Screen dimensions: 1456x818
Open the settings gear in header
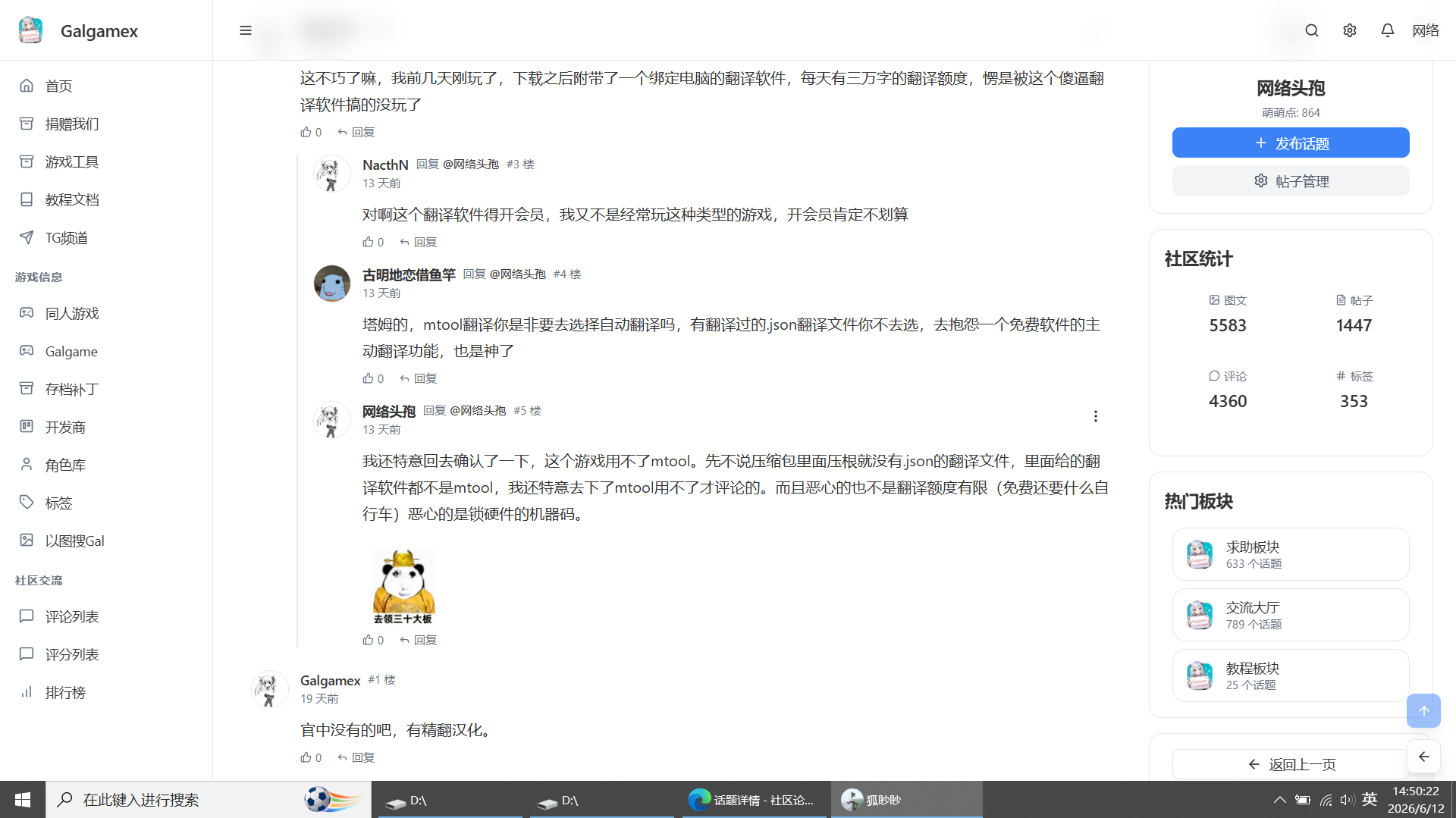tap(1349, 30)
